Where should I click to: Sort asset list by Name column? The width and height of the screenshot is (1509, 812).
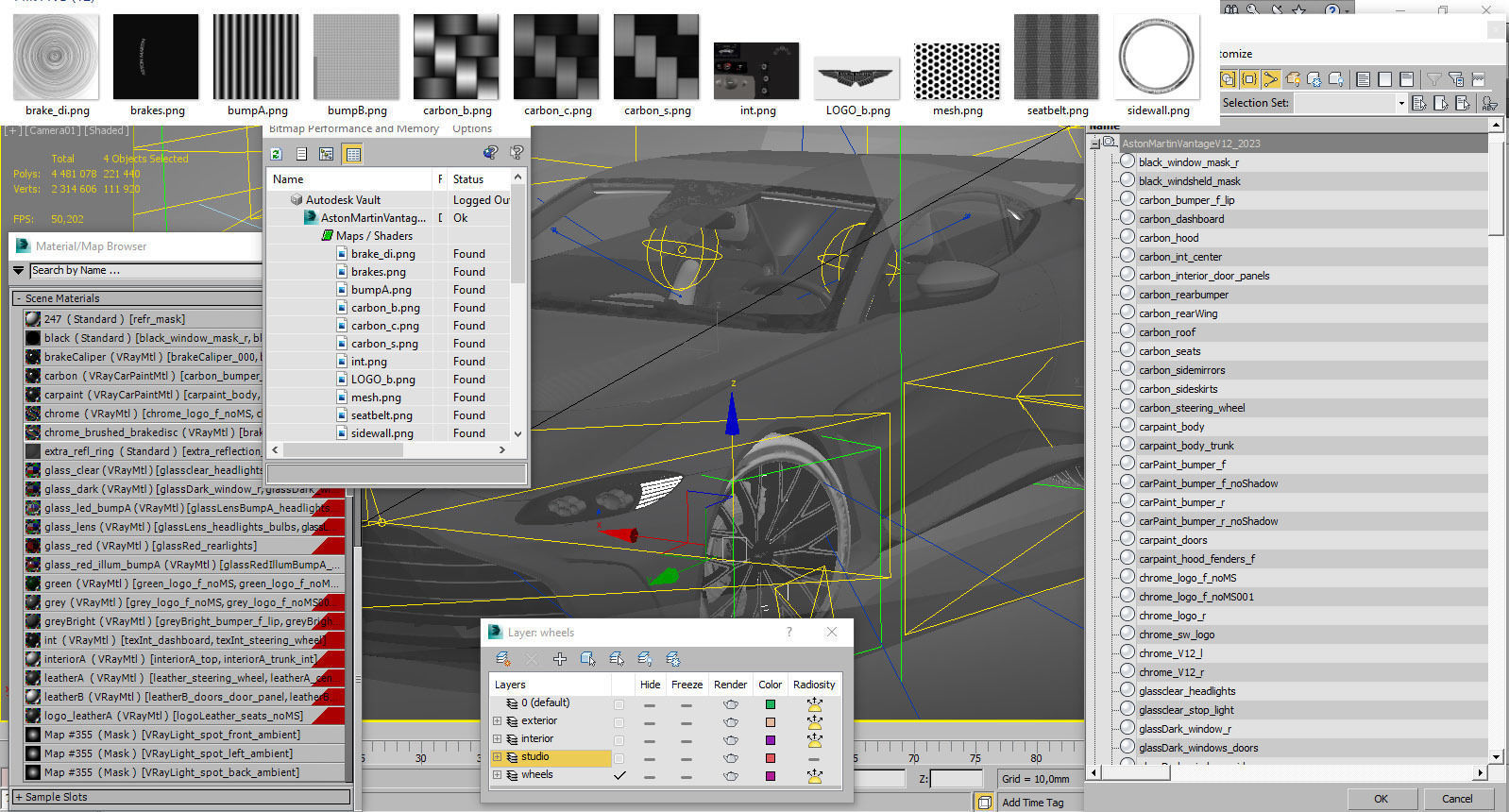[x=351, y=179]
